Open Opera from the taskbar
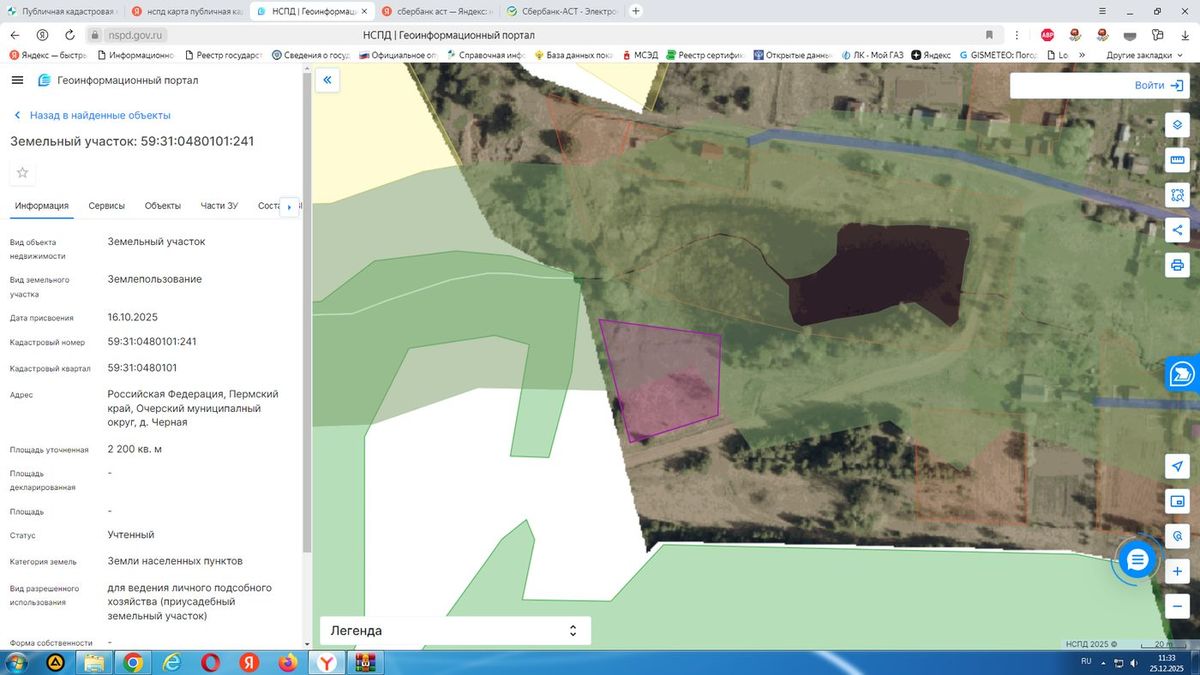Viewport: 1200px width, 675px height. [x=210, y=662]
